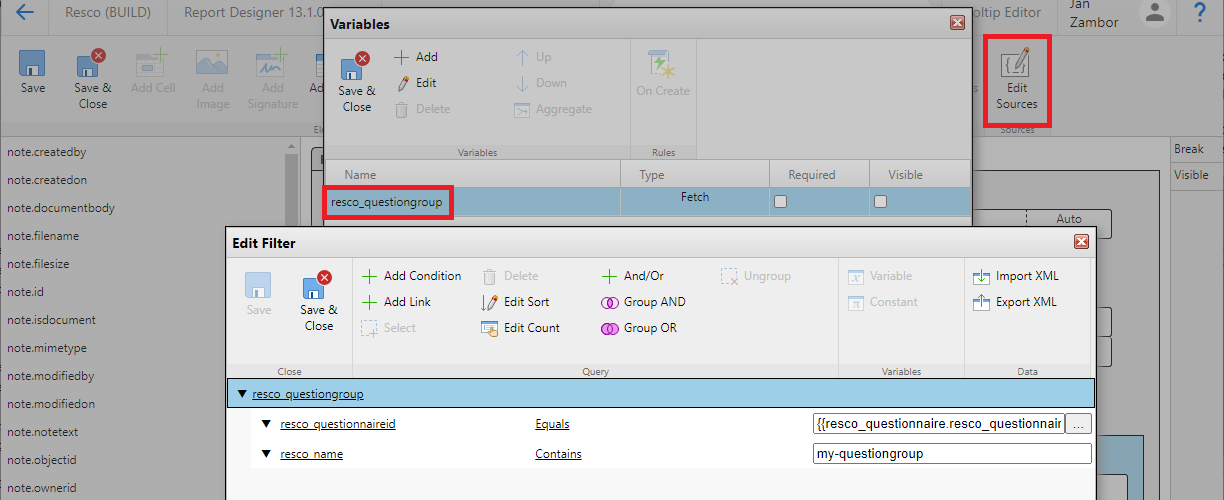Screen dimensions: 1224x500
Task: Click the Equals operator link
Action: [x=552, y=424]
